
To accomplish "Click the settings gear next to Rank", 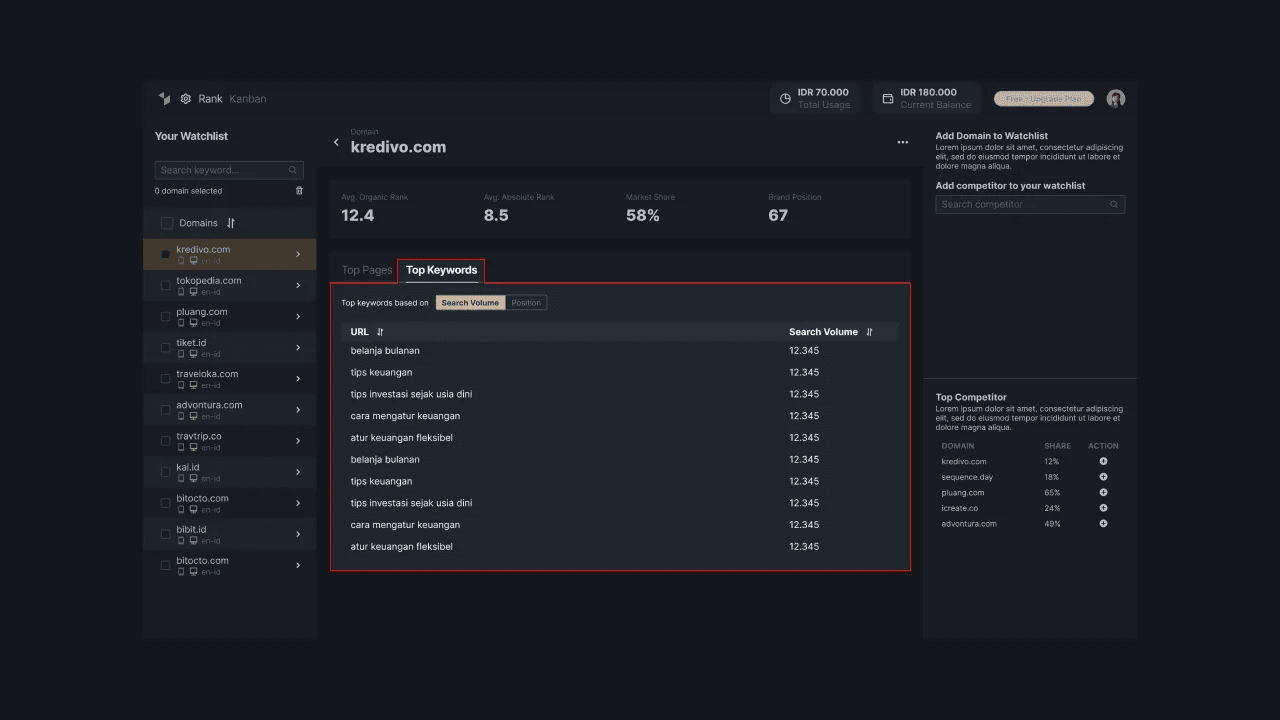I will [186, 99].
